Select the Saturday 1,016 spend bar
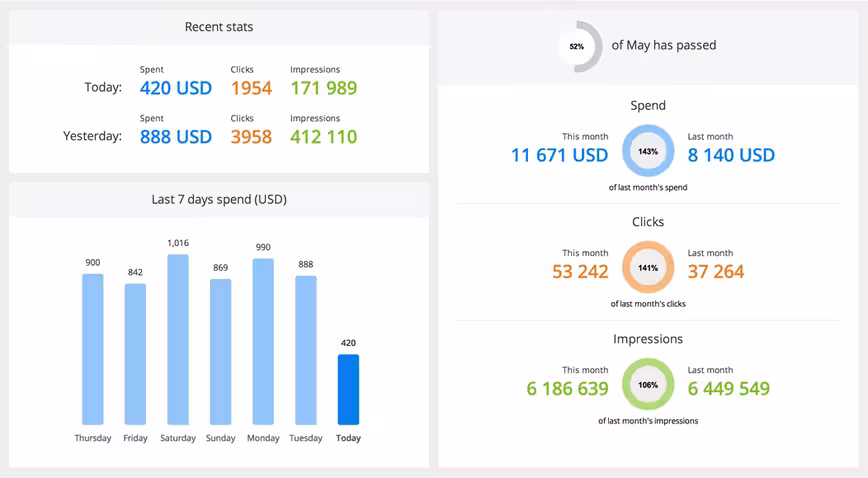Screen dimensions: 868x478 [x=178, y=340]
